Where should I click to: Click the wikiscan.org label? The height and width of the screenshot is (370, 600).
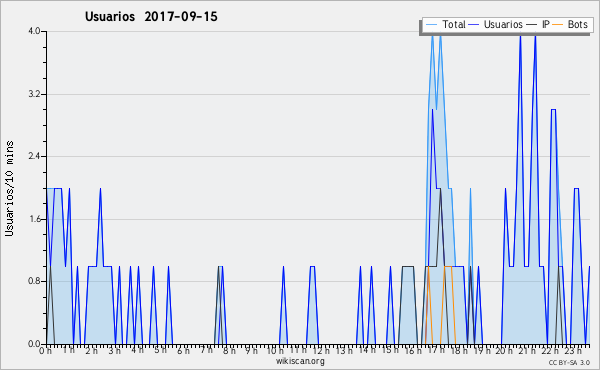[x=300, y=361]
